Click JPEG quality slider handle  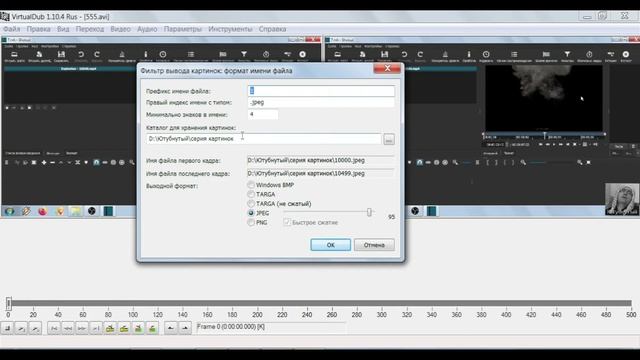[x=369, y=212]
